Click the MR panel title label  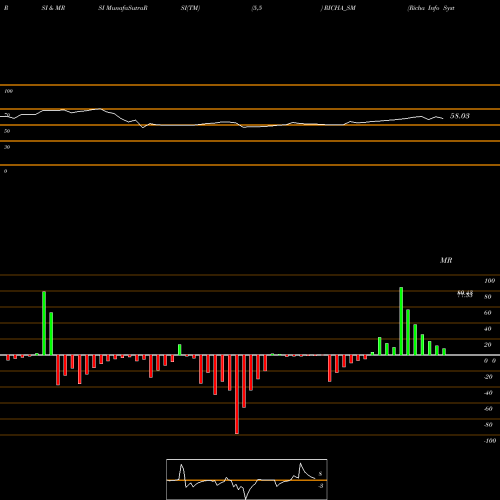[446, 260]
